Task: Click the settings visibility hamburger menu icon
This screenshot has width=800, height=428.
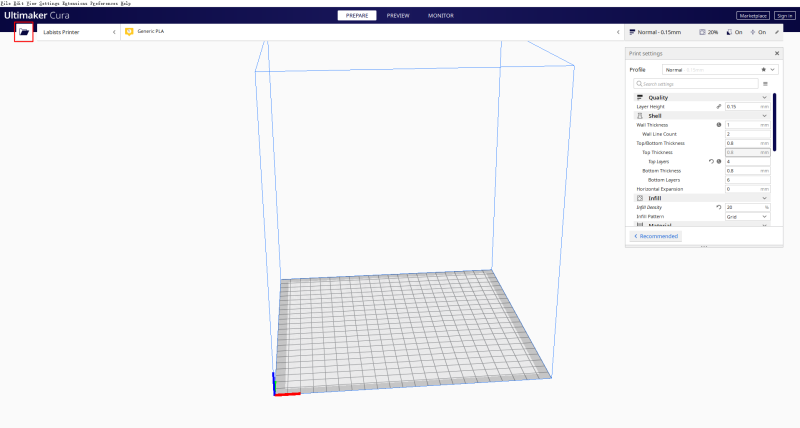Action: point(765,84)
